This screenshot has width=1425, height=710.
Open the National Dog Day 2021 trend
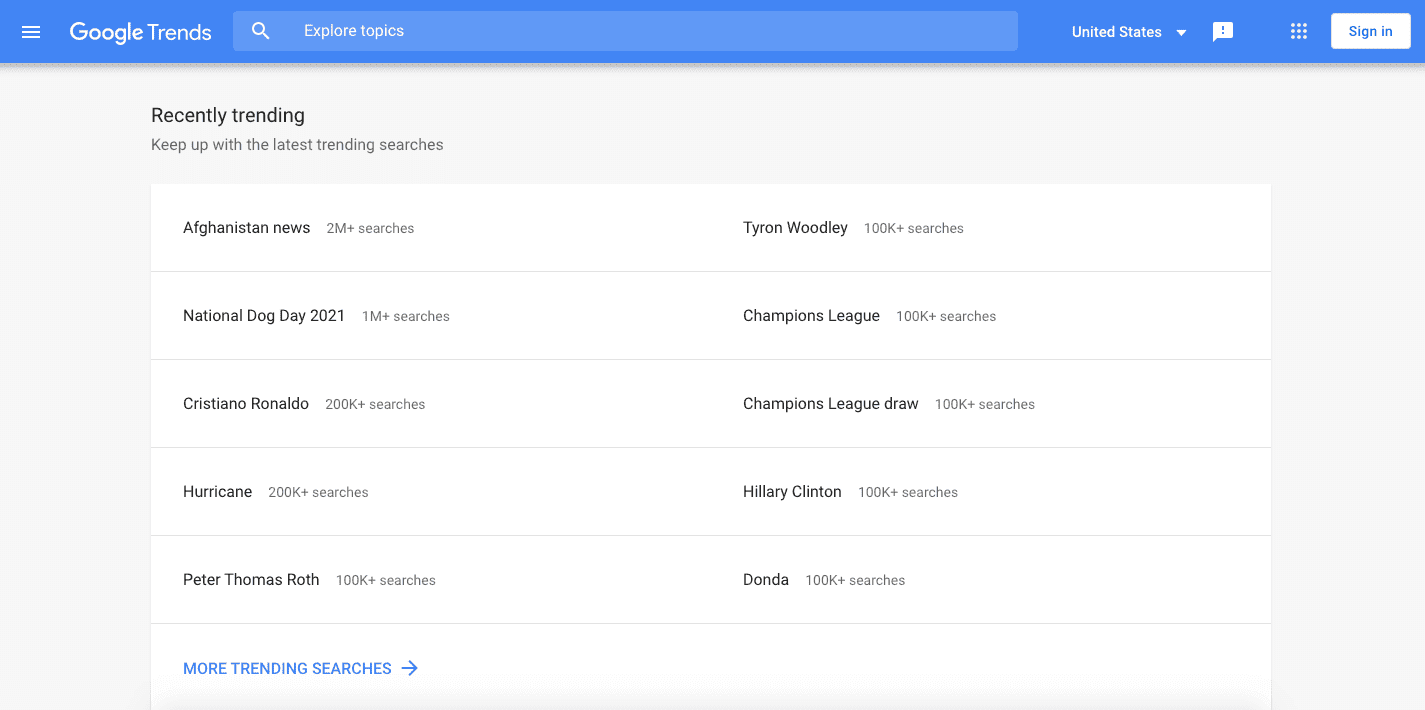(x=263, y=315)
